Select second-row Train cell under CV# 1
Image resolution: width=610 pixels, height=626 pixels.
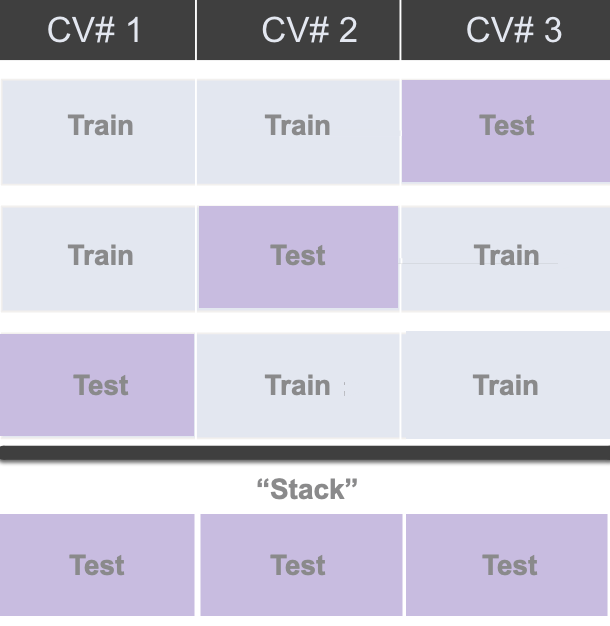99,258
